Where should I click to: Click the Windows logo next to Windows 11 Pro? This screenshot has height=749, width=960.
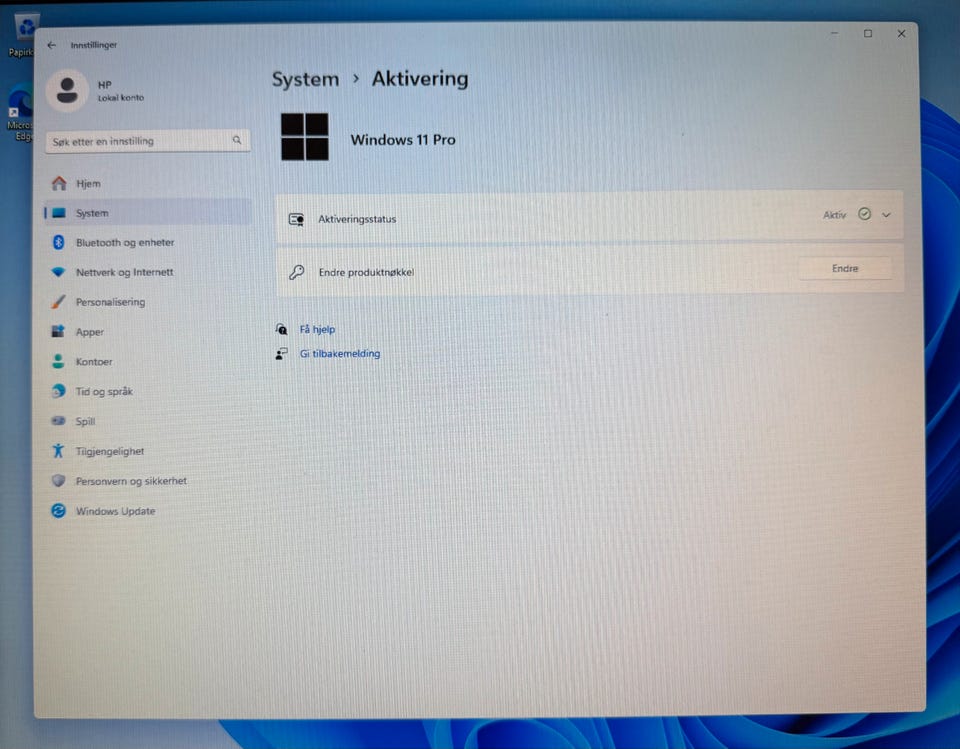coord(304,137)
